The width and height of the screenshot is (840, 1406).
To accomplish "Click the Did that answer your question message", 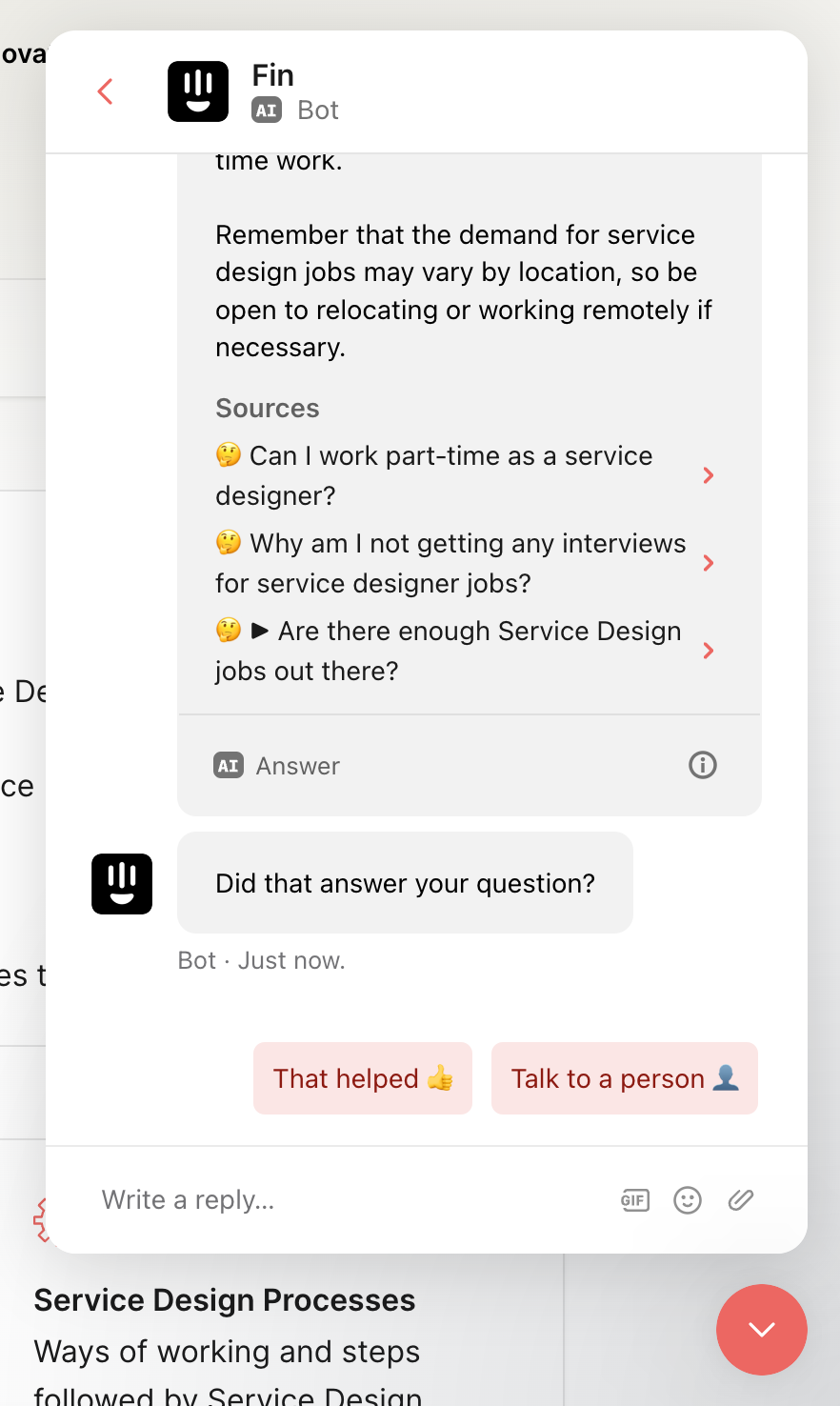I will pyautogui.click(x=405, y=883).
